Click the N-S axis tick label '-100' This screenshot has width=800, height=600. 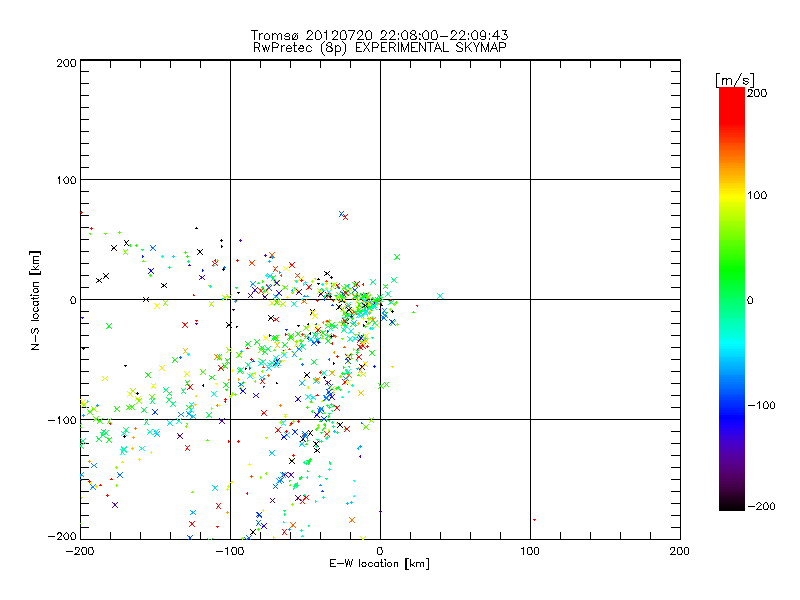click(62, 420)
